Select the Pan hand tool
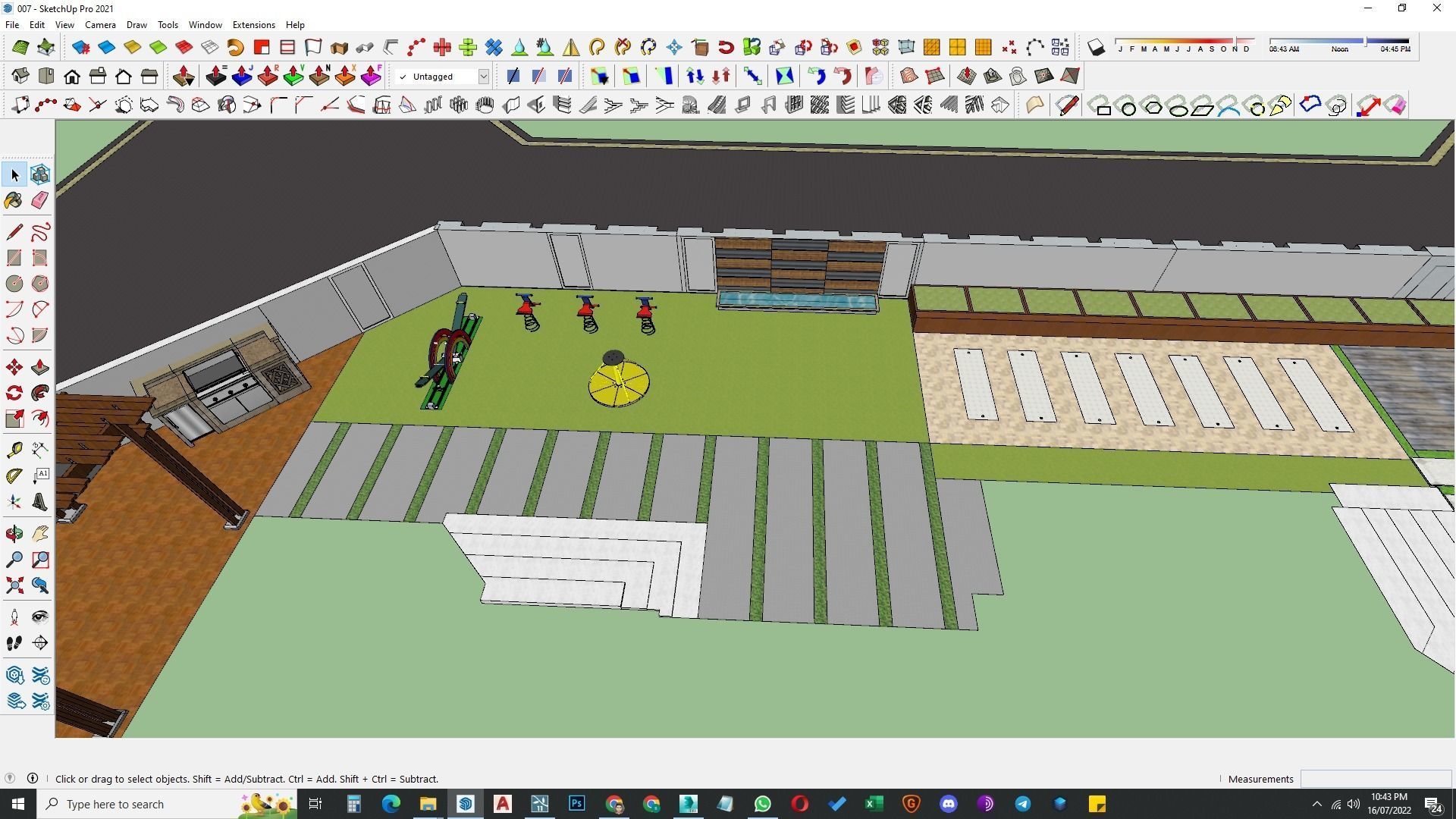The width and height of the screenshot is (1456, 819). tap(40, 534)
